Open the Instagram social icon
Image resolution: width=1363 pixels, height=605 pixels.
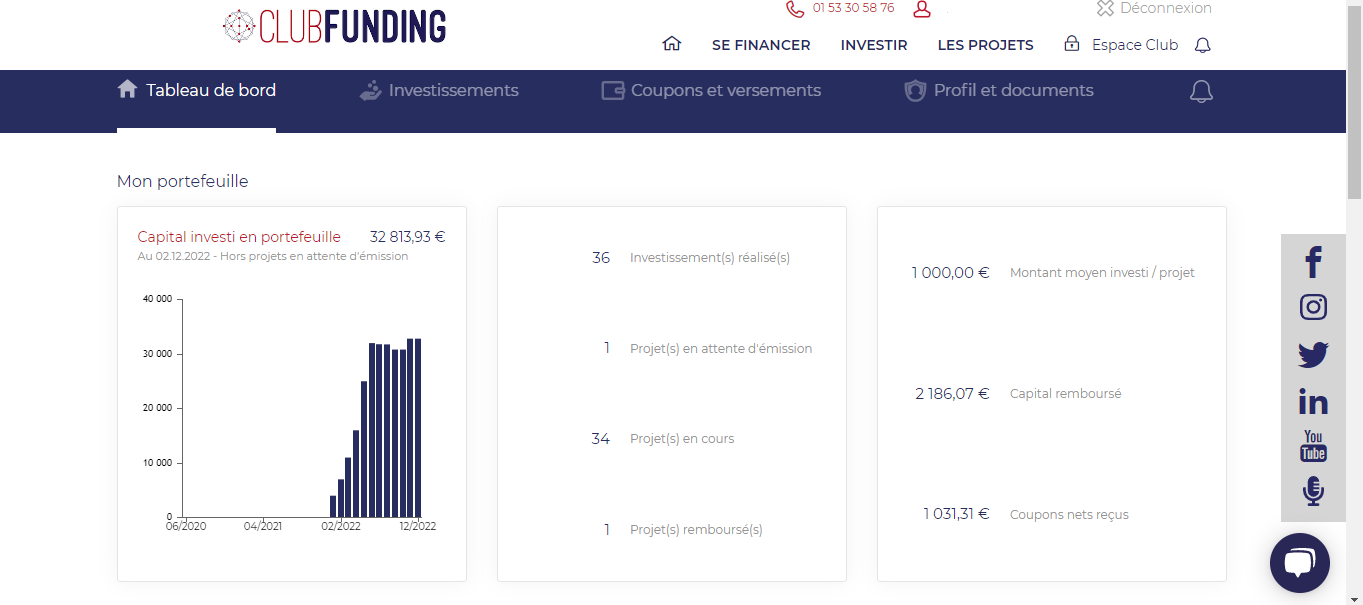click(x=1313, y=307)
